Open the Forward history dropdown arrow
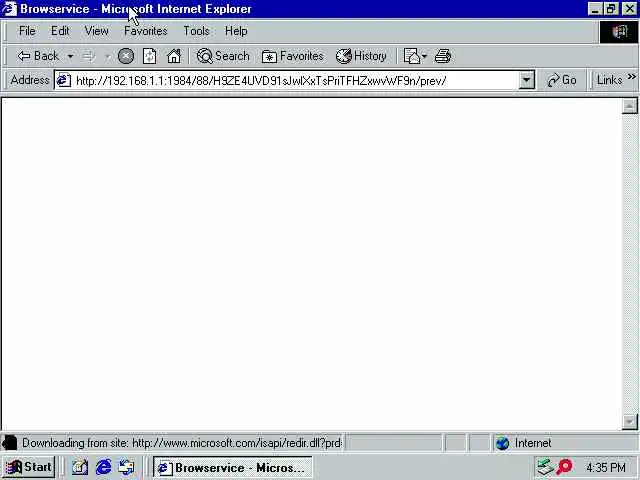Screen dimensions: 640x480 (108, 56)
